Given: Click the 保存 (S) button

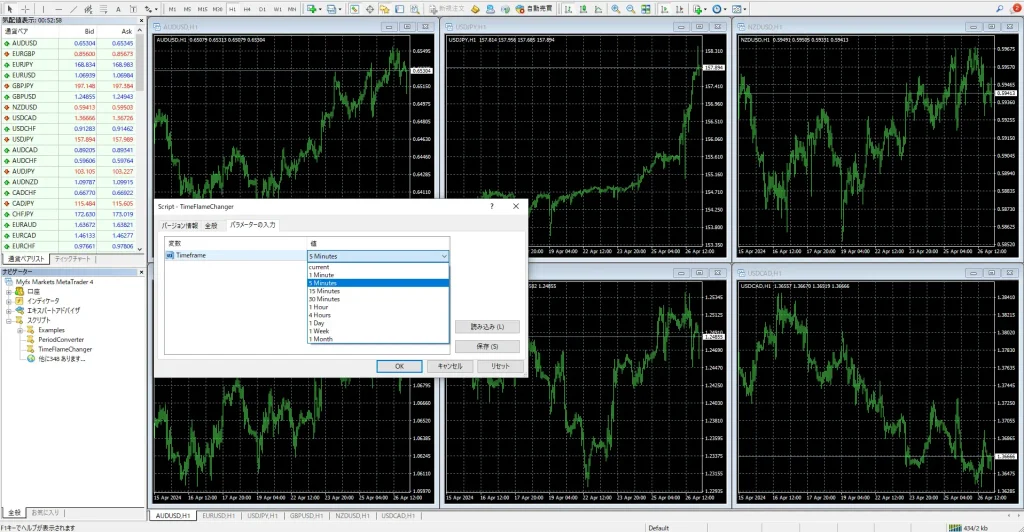Looking at the screenshot, I should coord(487,347).
